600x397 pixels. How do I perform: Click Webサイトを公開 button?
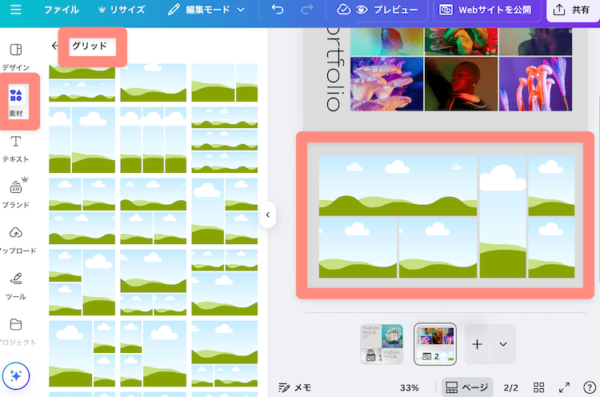(x=485, y=10)
